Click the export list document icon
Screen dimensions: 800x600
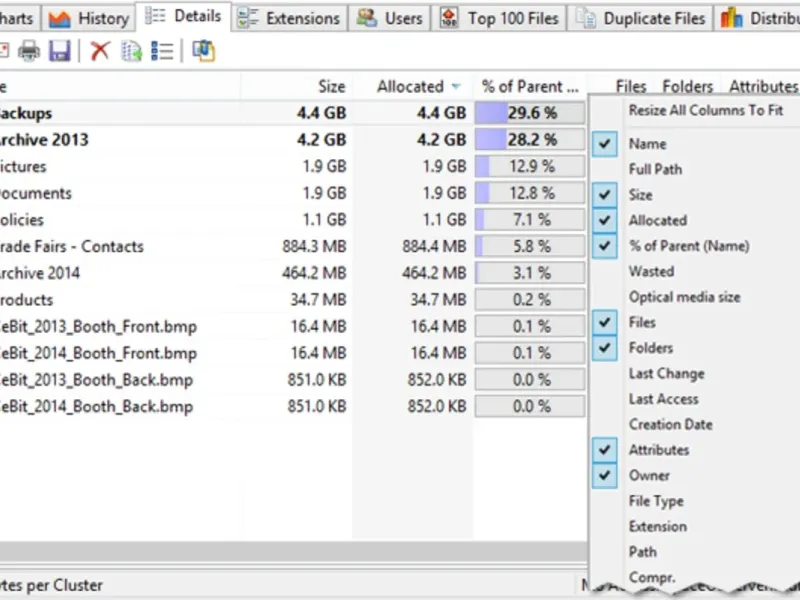[132, 51]
